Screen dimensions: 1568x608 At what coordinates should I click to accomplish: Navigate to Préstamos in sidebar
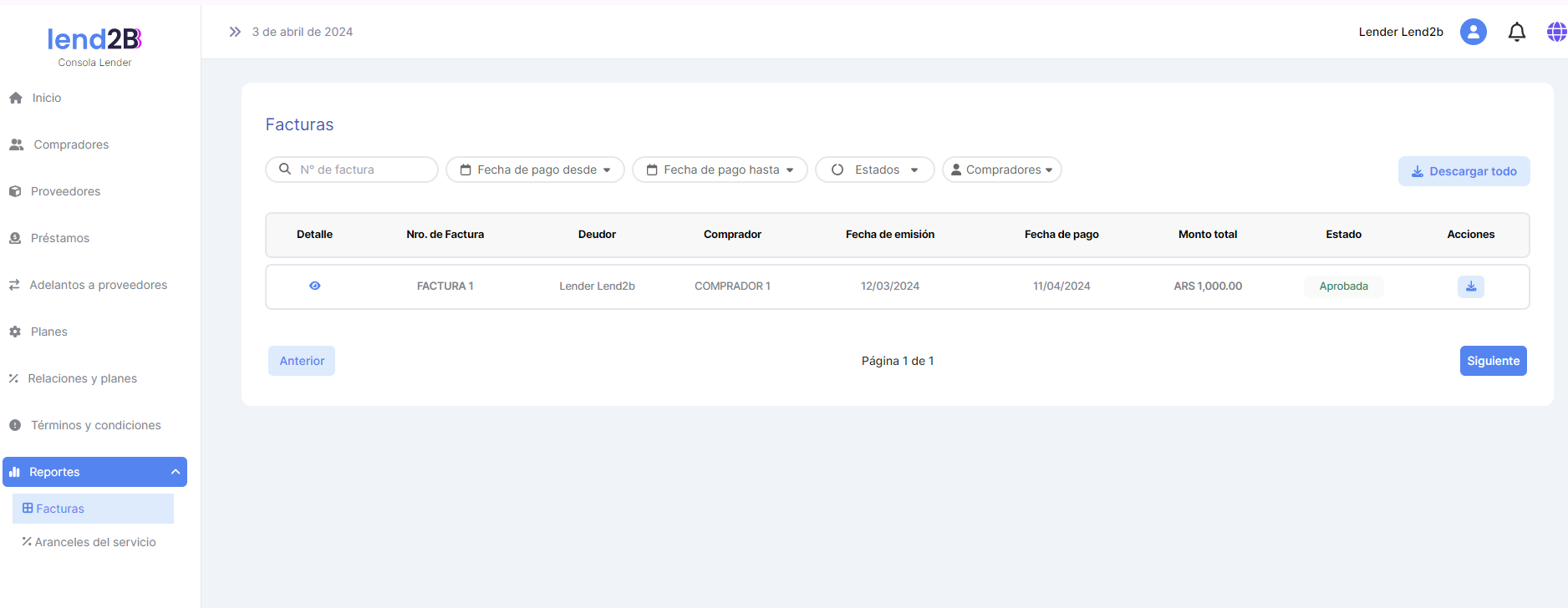coord(59,238)
